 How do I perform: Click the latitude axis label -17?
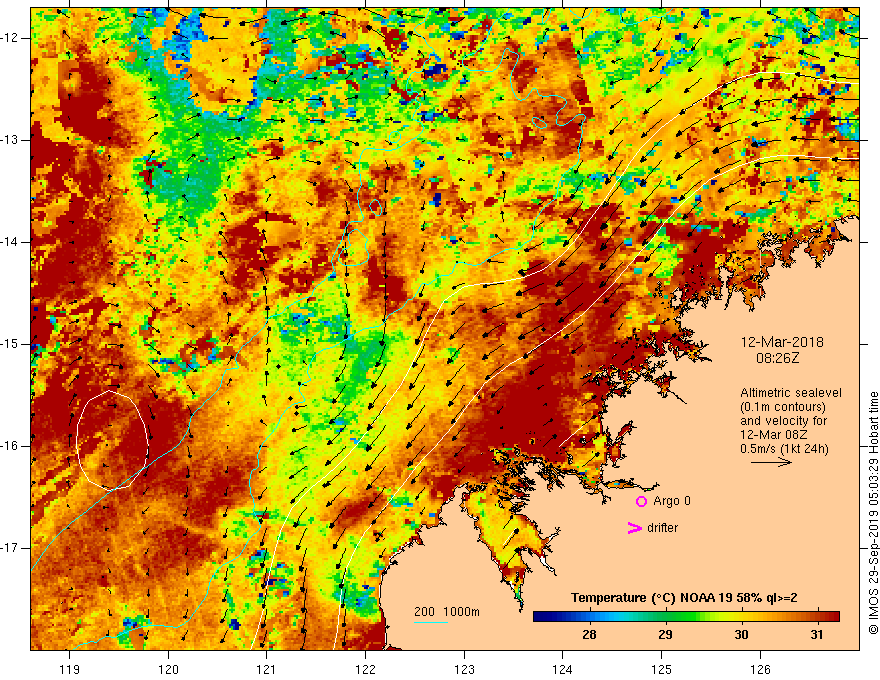(11, 548)
